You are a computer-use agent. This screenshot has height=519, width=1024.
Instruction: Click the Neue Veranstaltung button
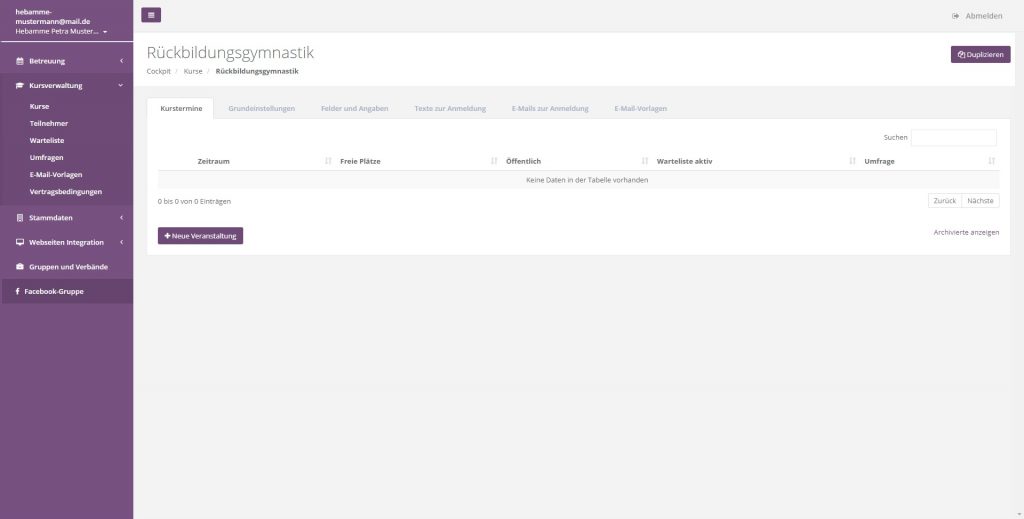200,236
